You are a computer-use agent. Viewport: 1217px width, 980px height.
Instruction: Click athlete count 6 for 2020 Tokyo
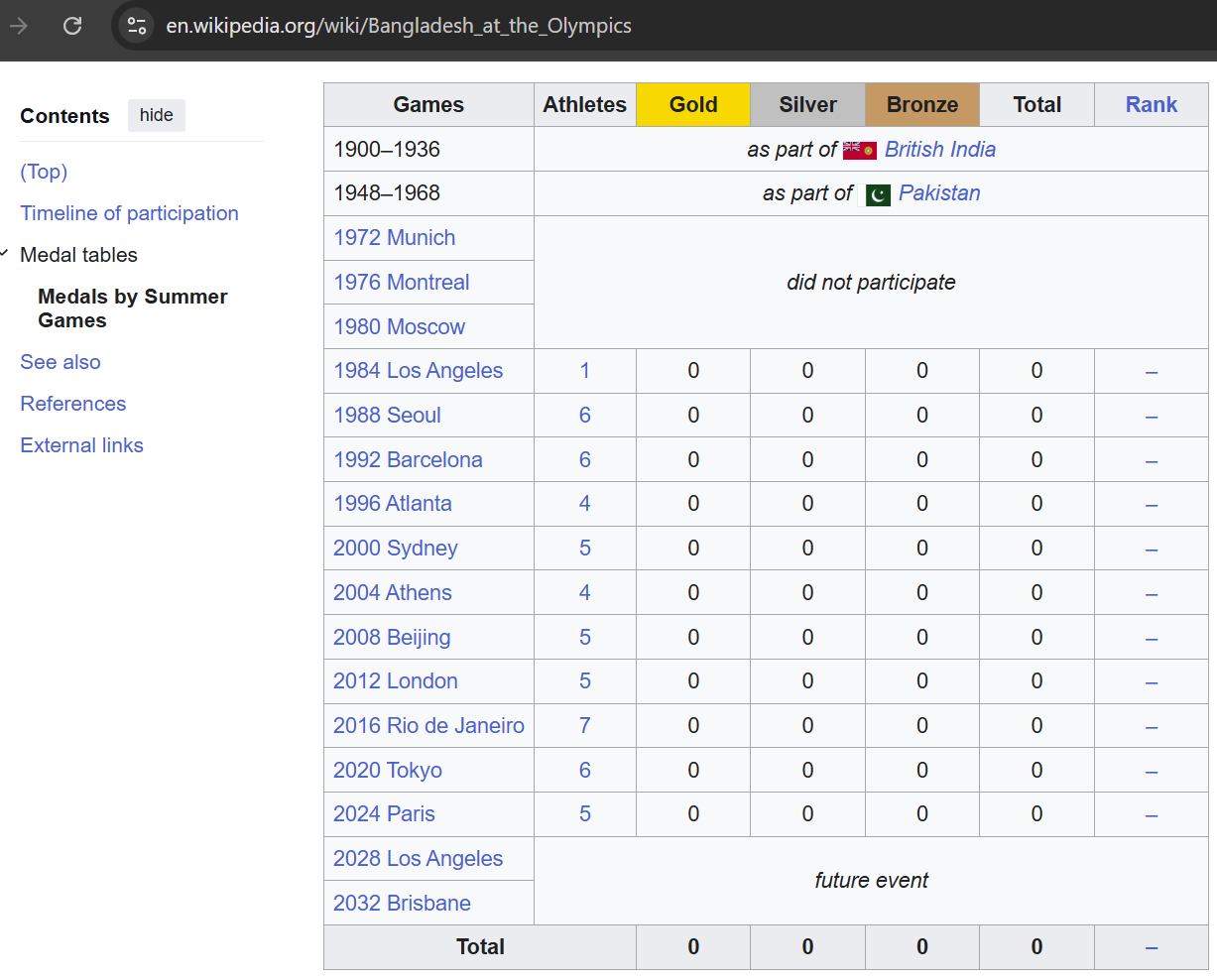[585, 770]
